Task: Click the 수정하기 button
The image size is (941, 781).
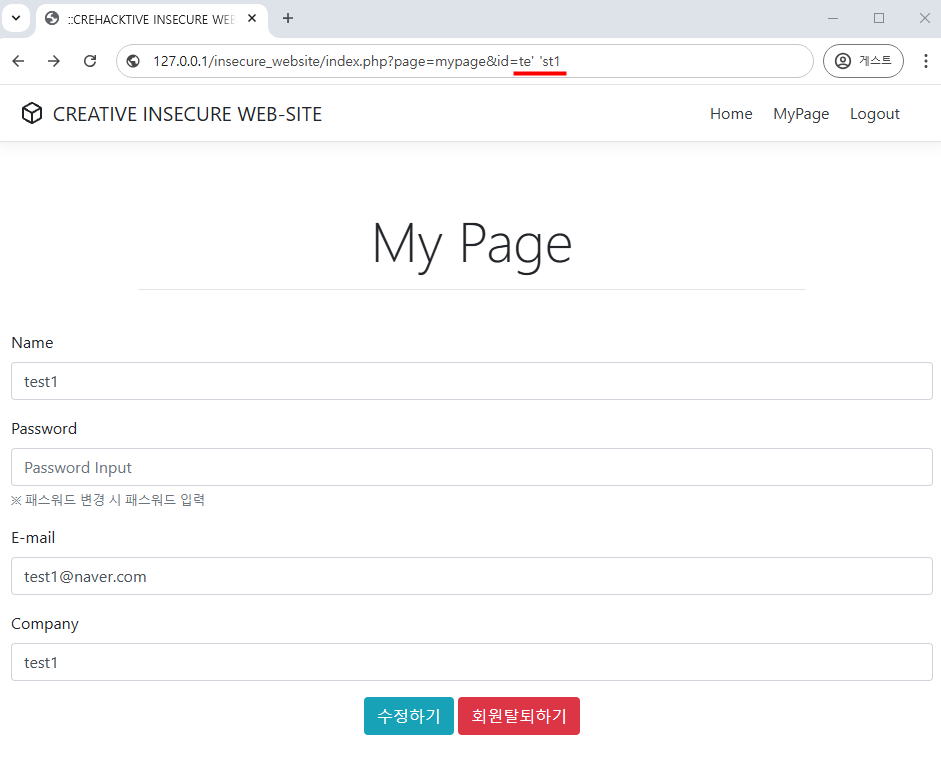Action: pyautogui.click(x=409, y=716)
